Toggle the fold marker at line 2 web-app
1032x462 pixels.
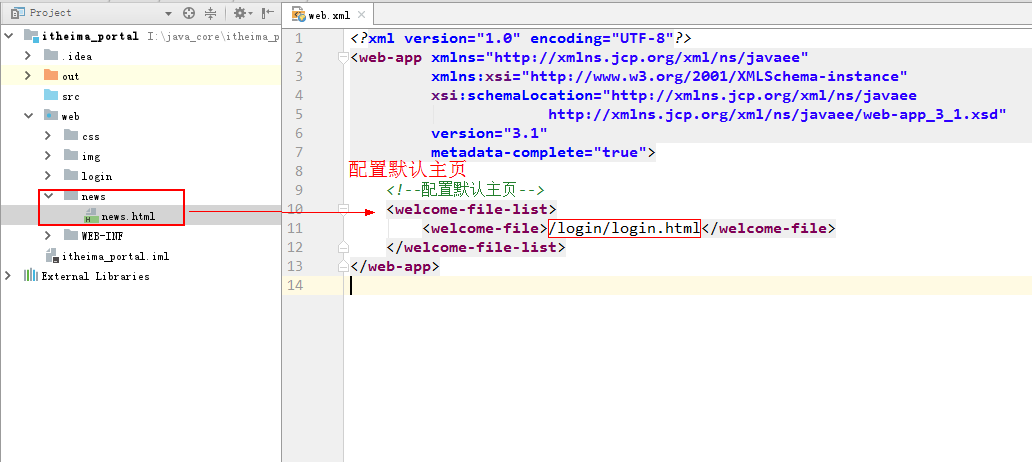(x=342, y=58)
